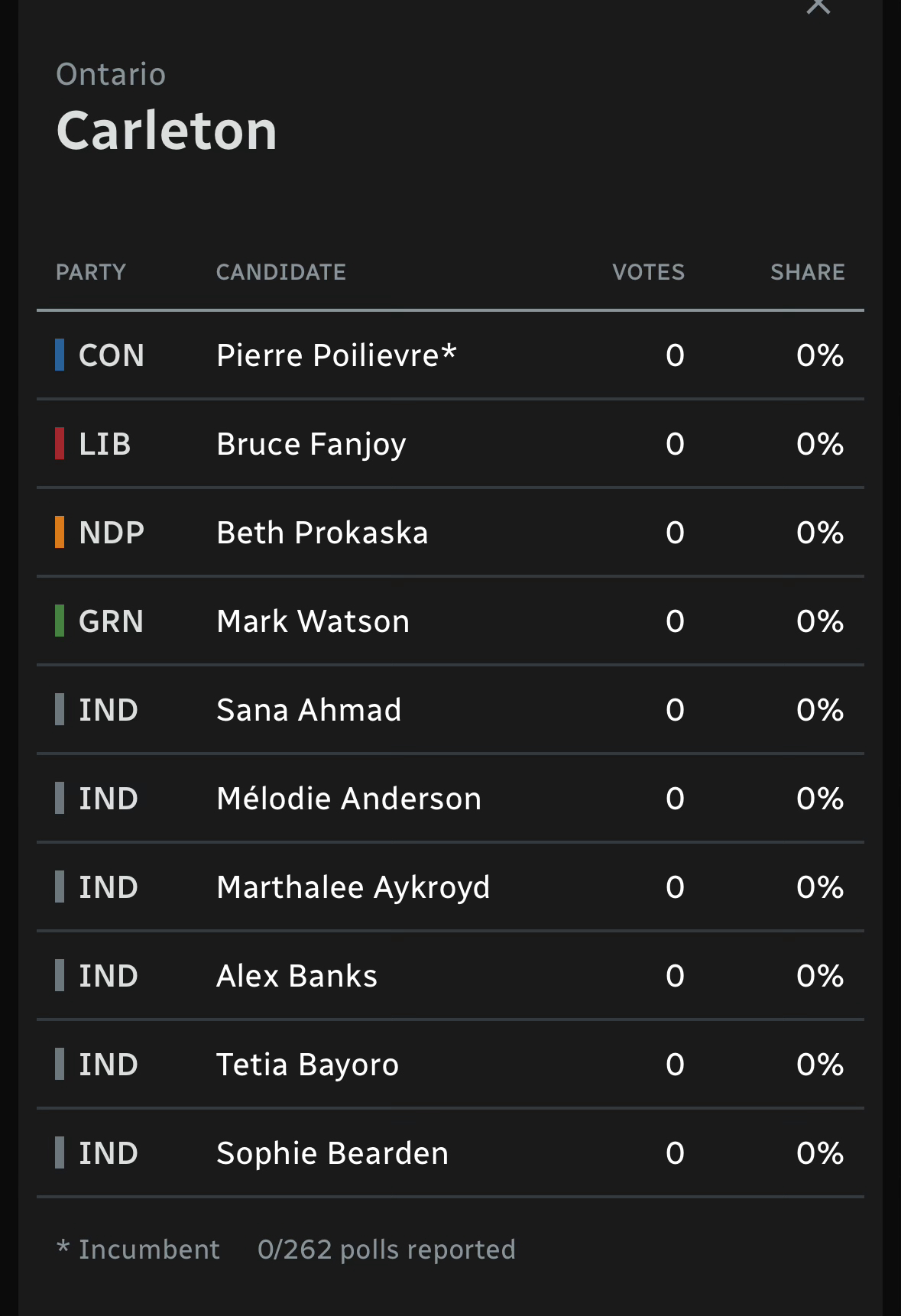The image size is (901, 1316).
Task: Click the Carleton riding title
Action: [167, 131]
